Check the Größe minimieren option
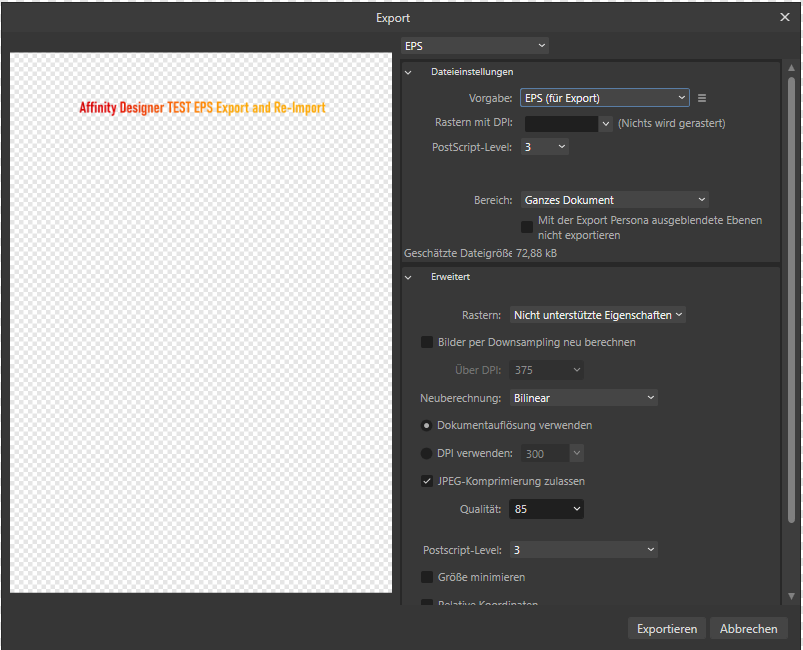This screenshot has width=803, height=650. click(x=427, y=577)
